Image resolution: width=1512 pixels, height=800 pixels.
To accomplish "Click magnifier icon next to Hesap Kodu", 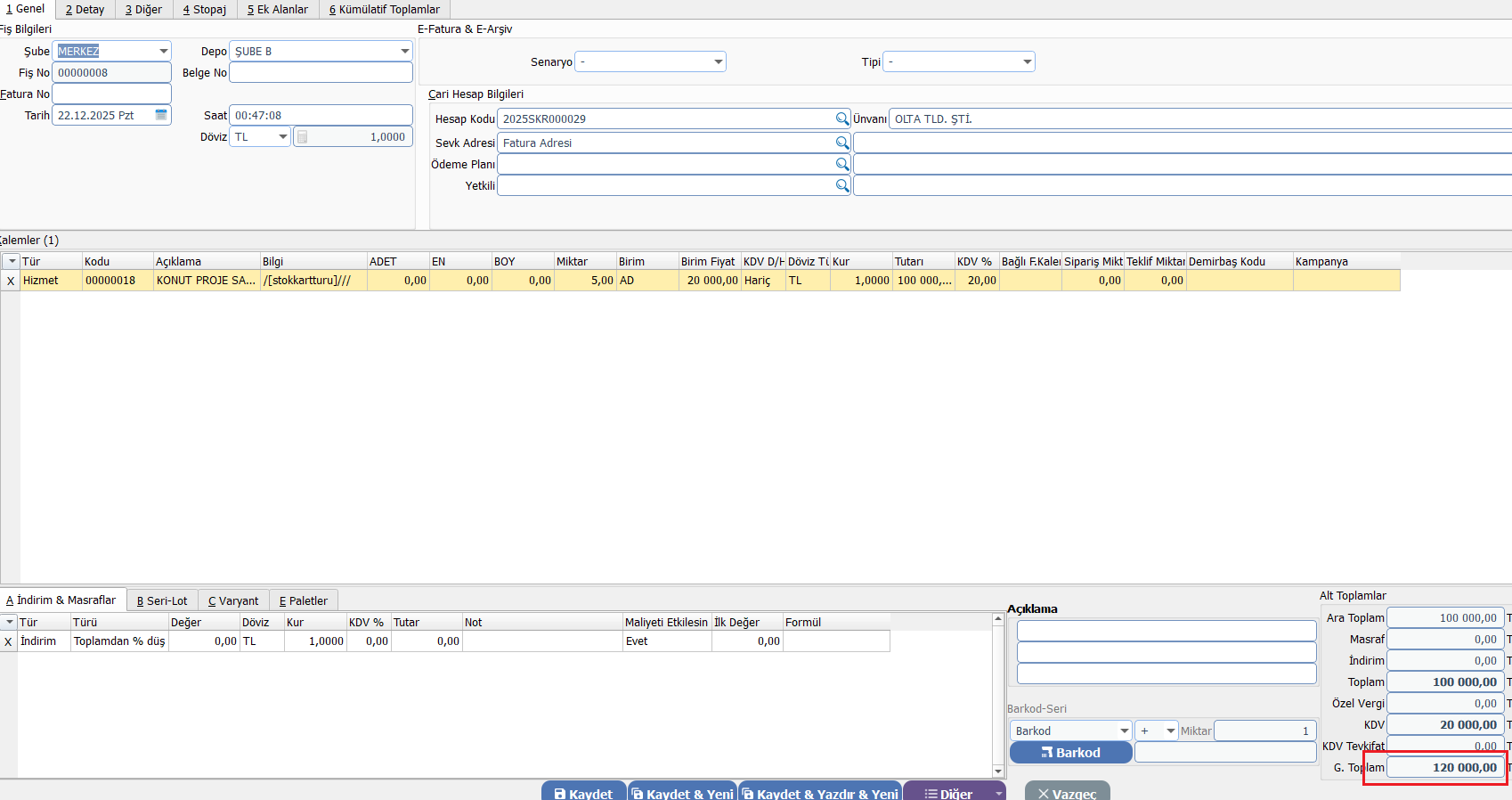I will (841, 118).
